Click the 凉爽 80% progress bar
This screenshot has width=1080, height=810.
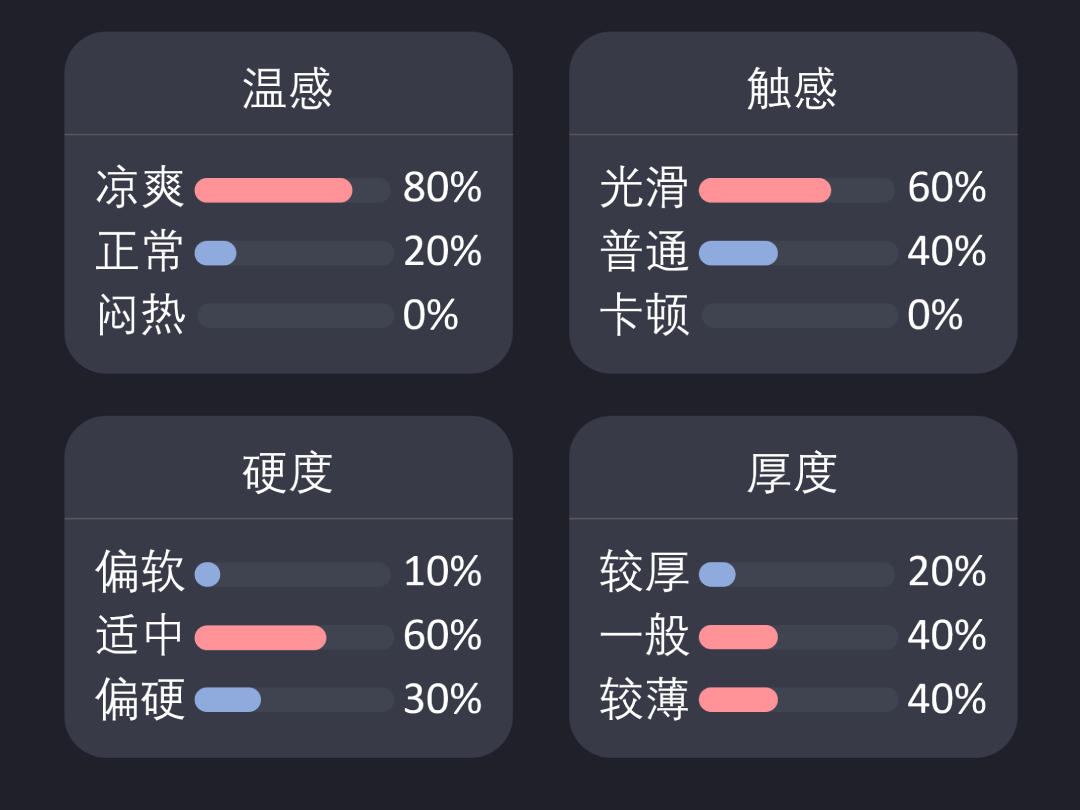(x=293, y=190)
